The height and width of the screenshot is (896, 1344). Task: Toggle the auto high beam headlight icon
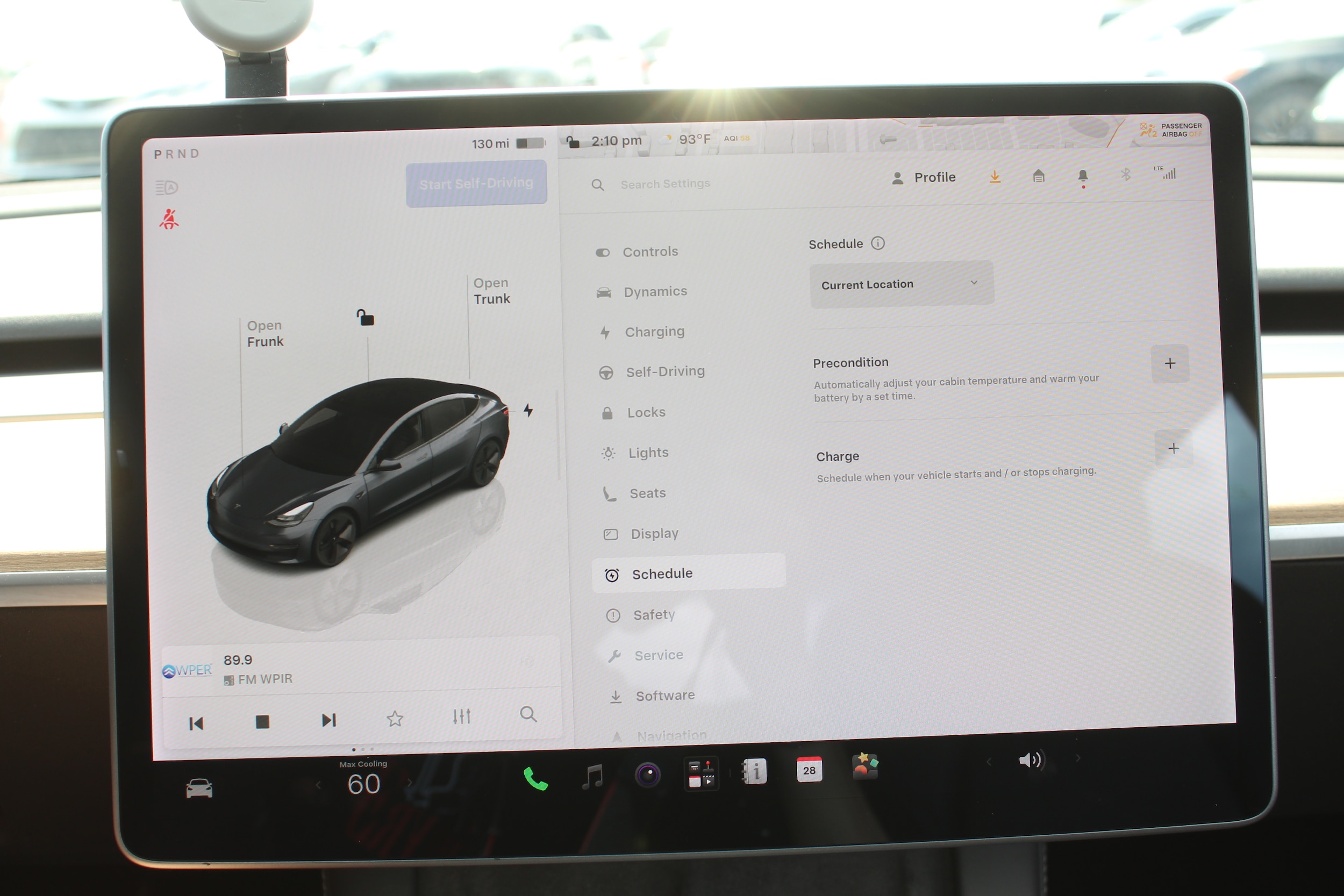pos(167,188)
